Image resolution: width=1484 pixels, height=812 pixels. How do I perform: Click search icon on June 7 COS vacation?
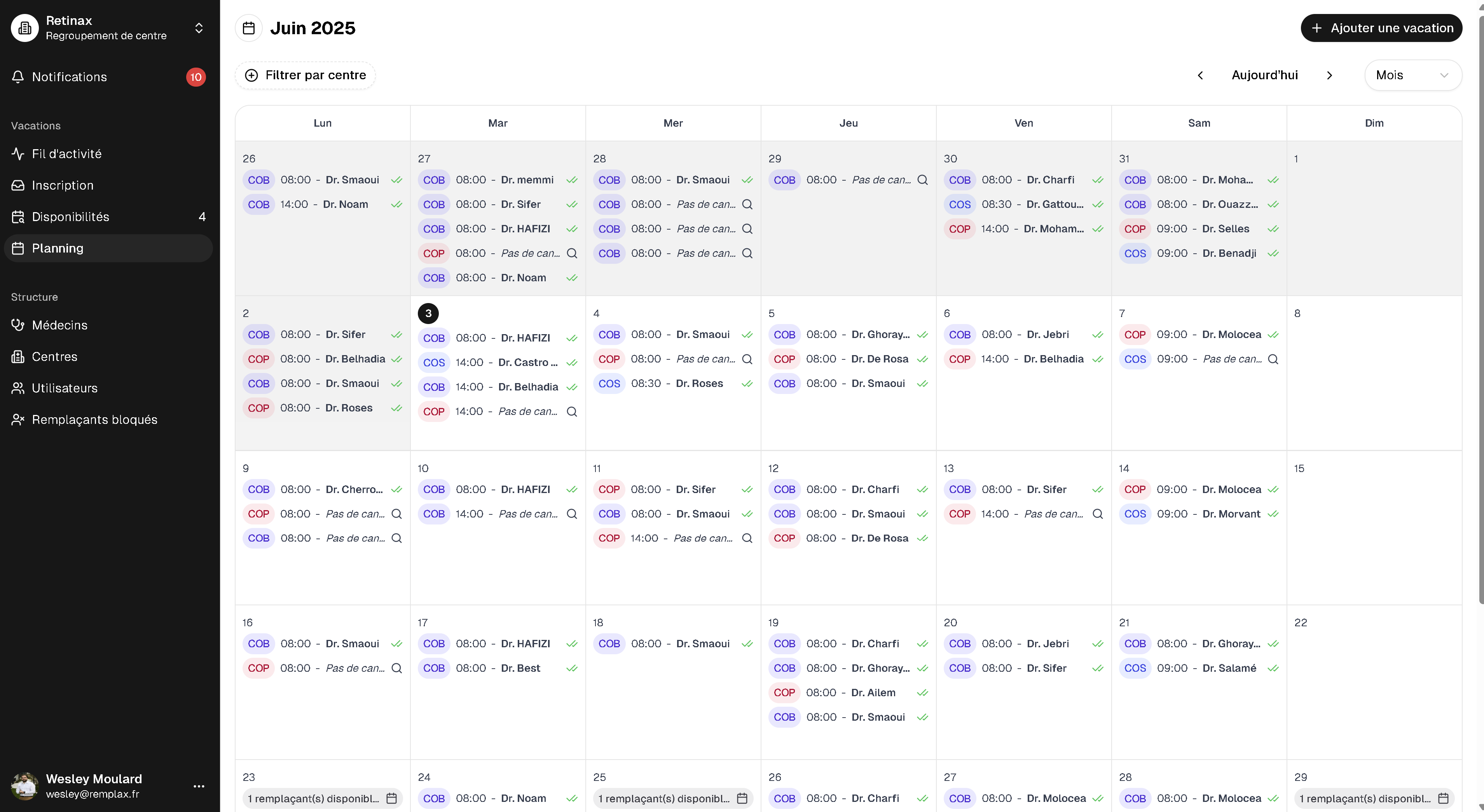coord(1273,359)
